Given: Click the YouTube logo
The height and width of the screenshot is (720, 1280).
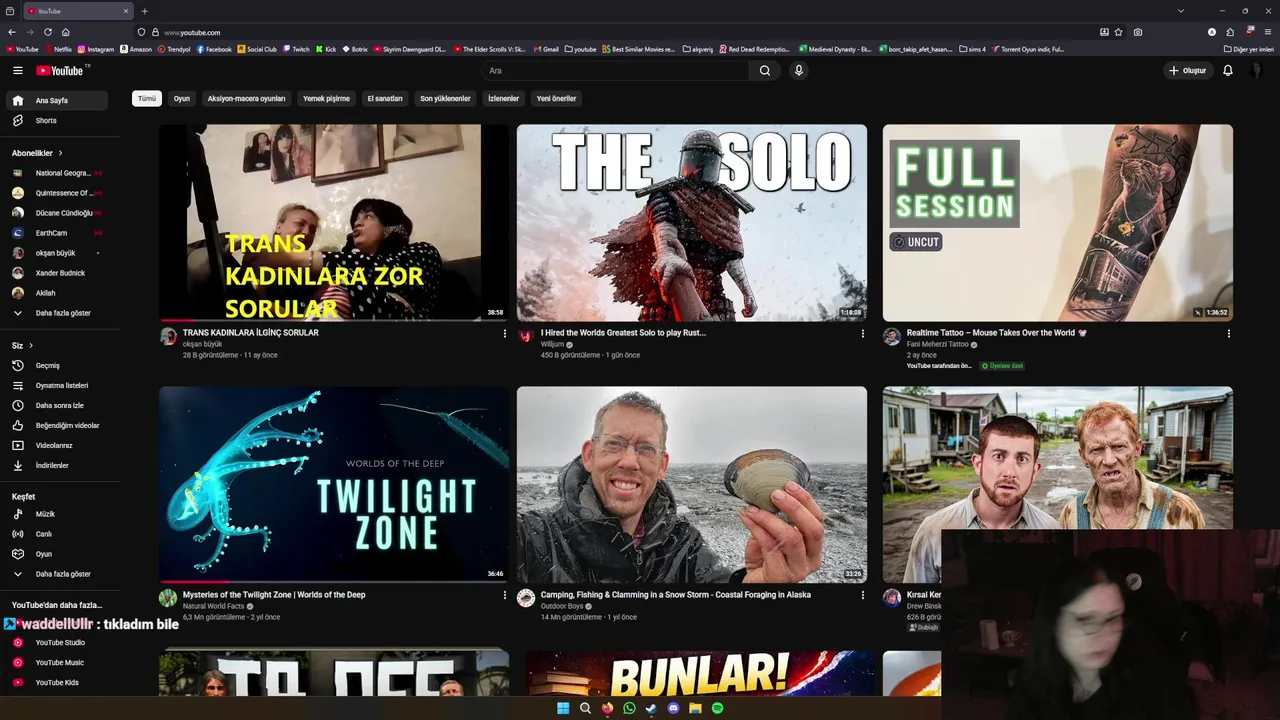Looking at the screenshot, I should coord(62,70).
